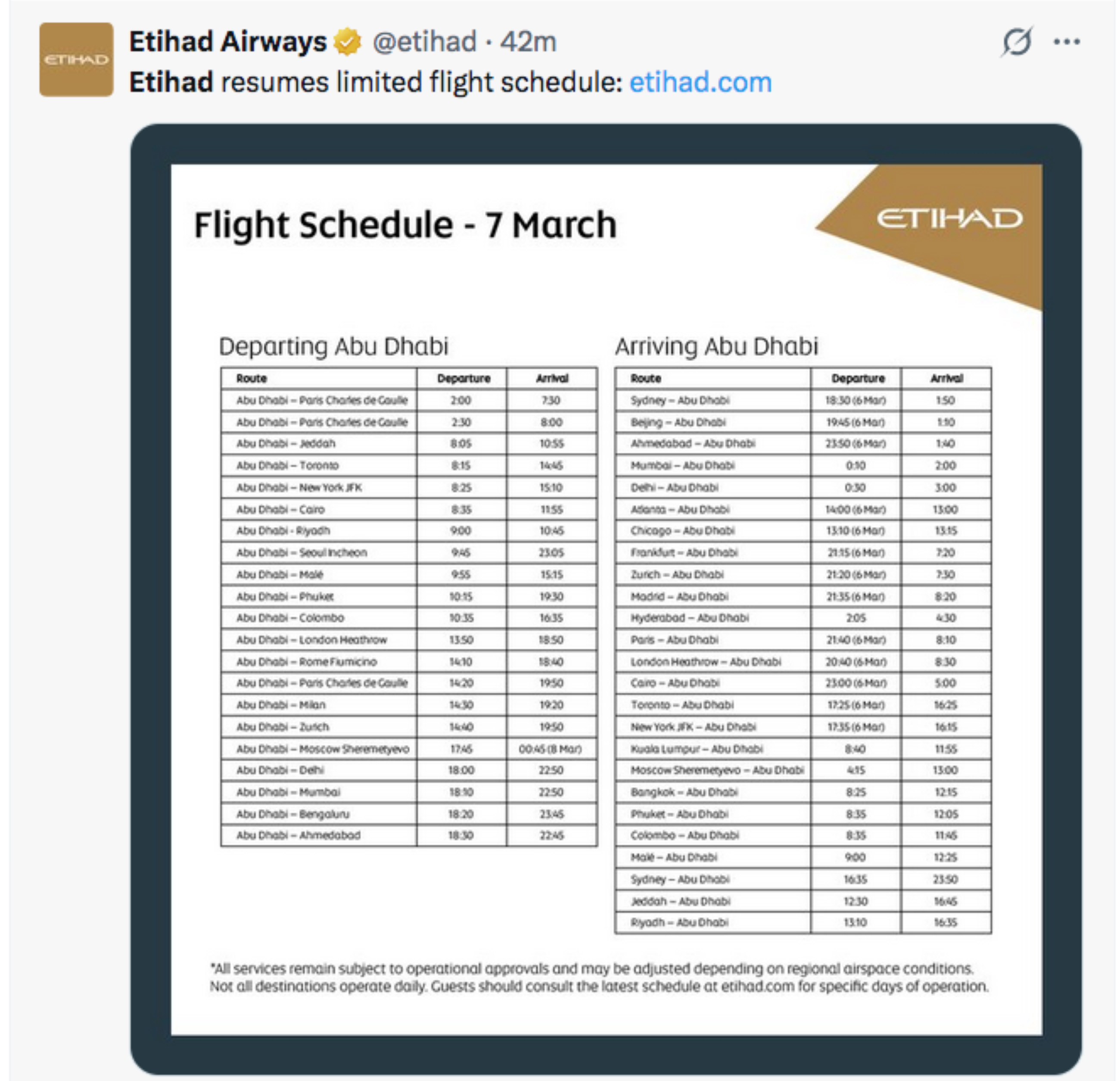
Task: Click the gold verified badge next to Etihad Airways
Action: [347, 40]
